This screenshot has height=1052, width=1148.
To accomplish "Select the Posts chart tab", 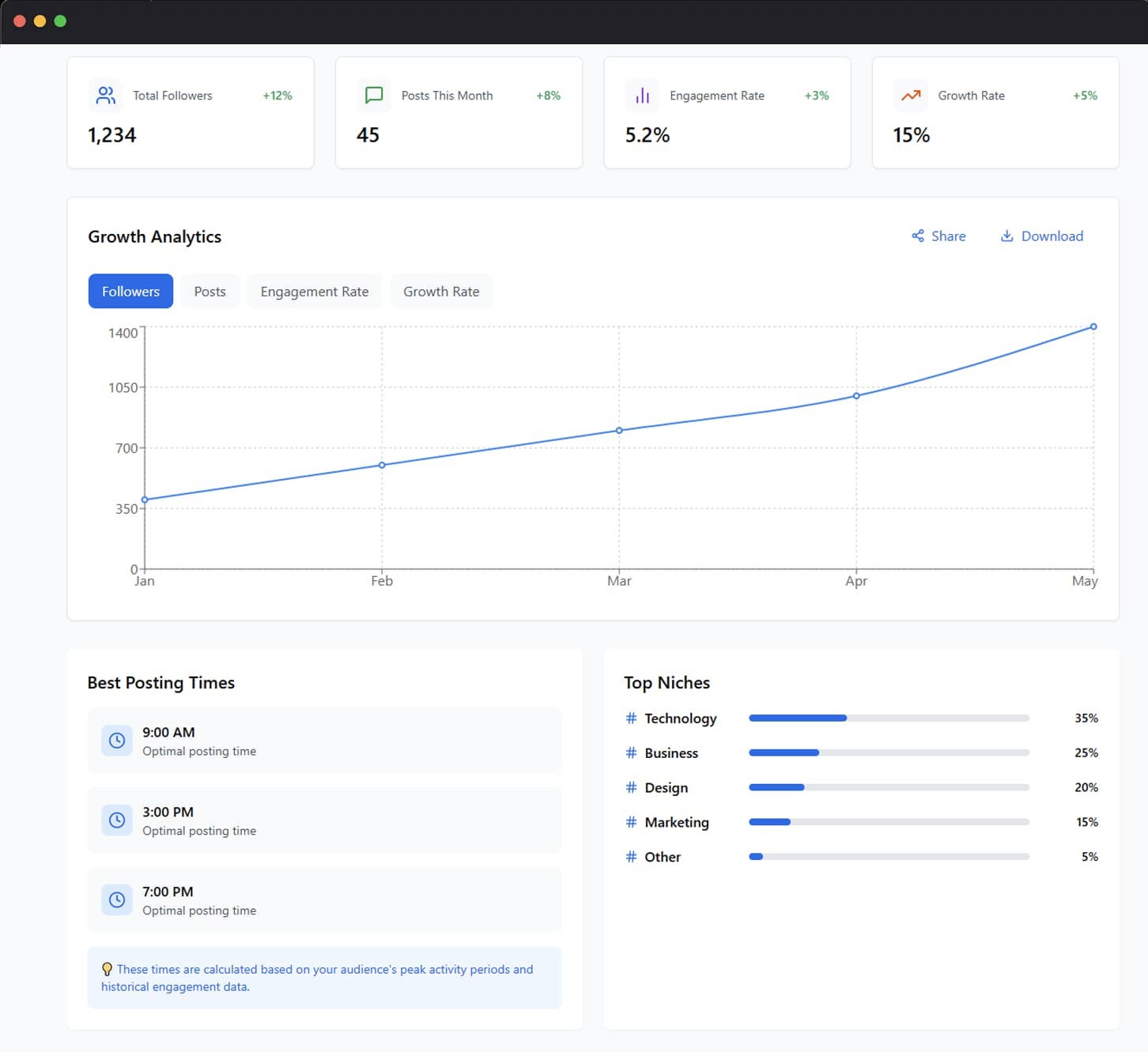I will click(x=210, y=292).
